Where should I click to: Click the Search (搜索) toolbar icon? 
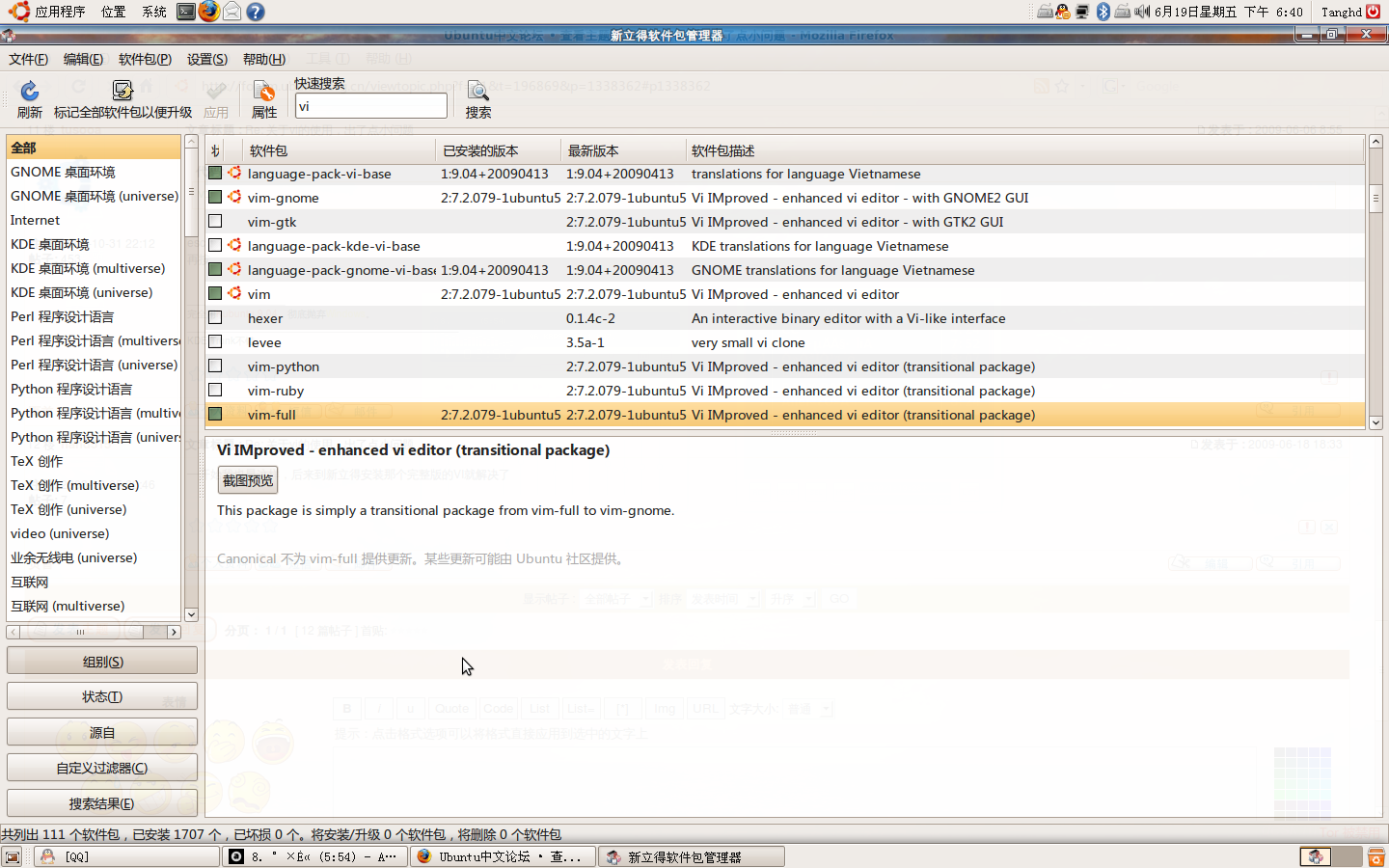click(478, 92)
